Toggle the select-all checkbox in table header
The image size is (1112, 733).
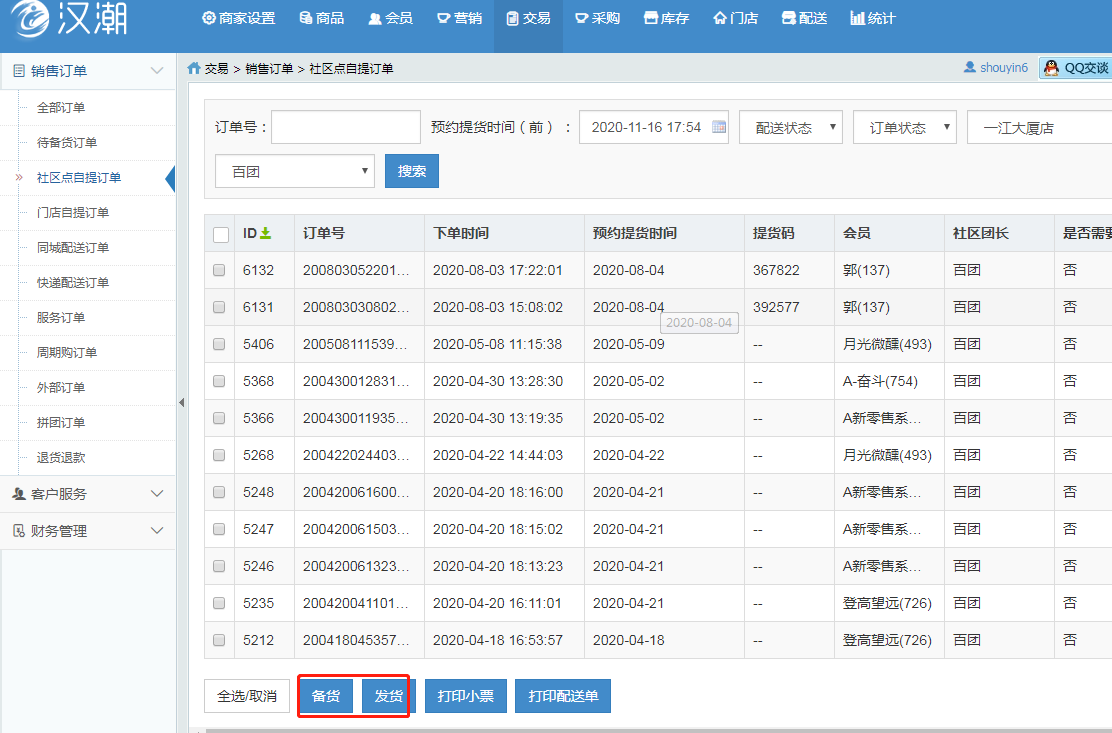(x=221, y=234)
